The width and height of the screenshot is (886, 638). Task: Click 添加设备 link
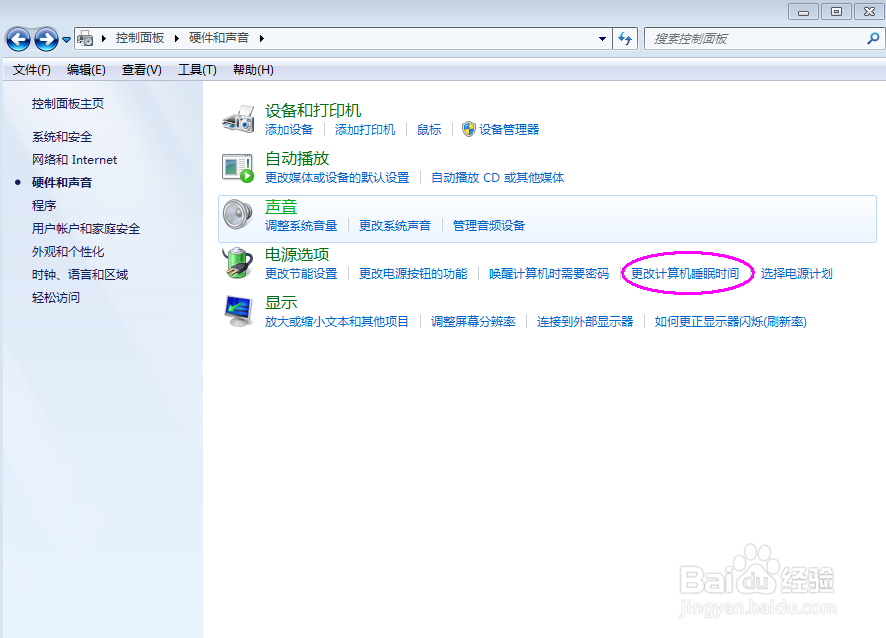click(289, 130)
